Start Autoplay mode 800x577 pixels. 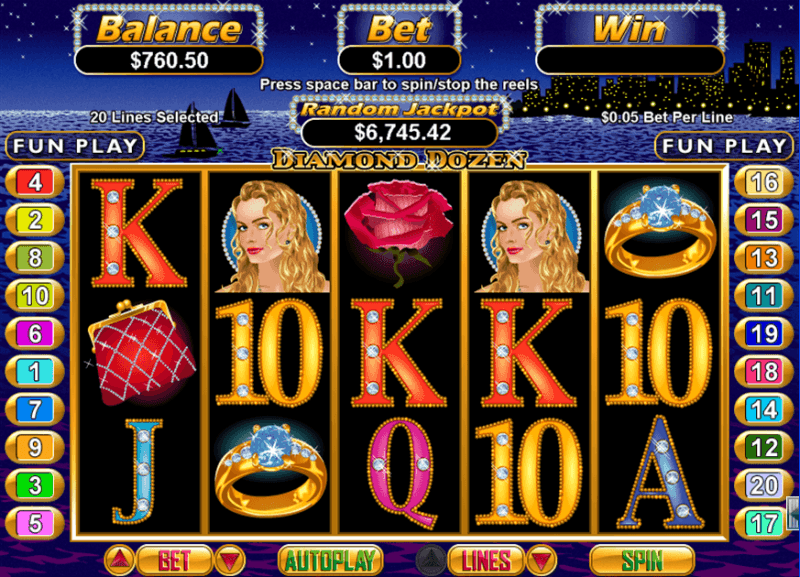point(331,560)
